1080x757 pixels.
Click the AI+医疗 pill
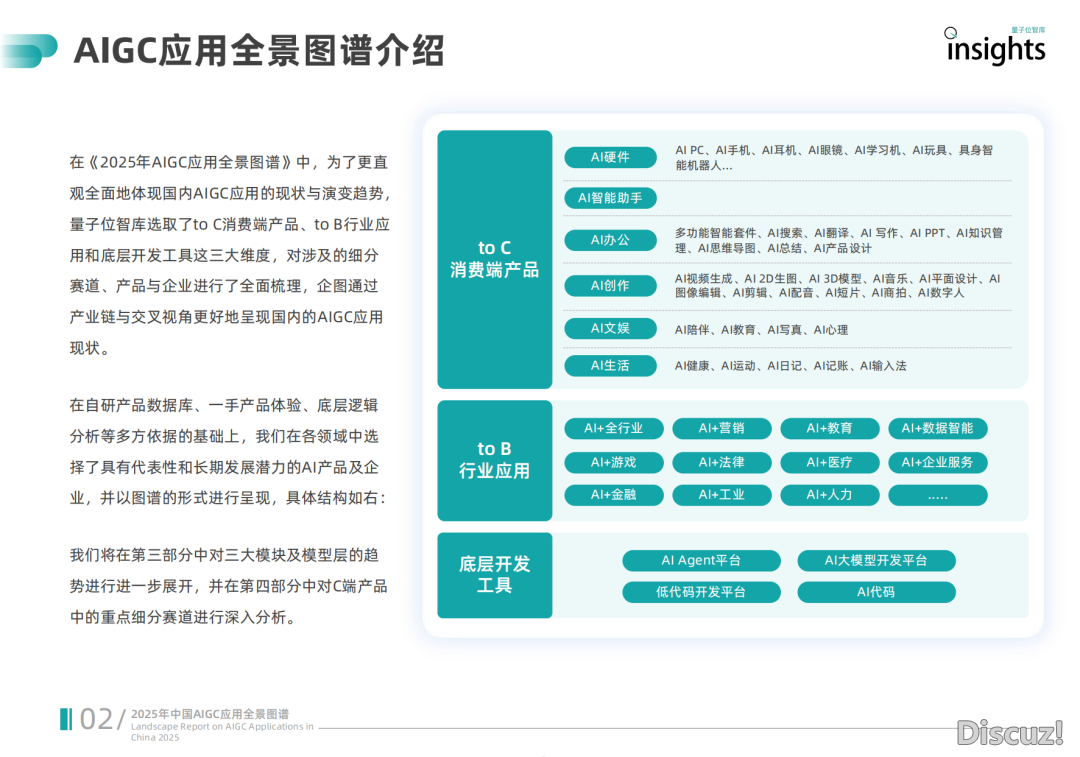[829, 463]
